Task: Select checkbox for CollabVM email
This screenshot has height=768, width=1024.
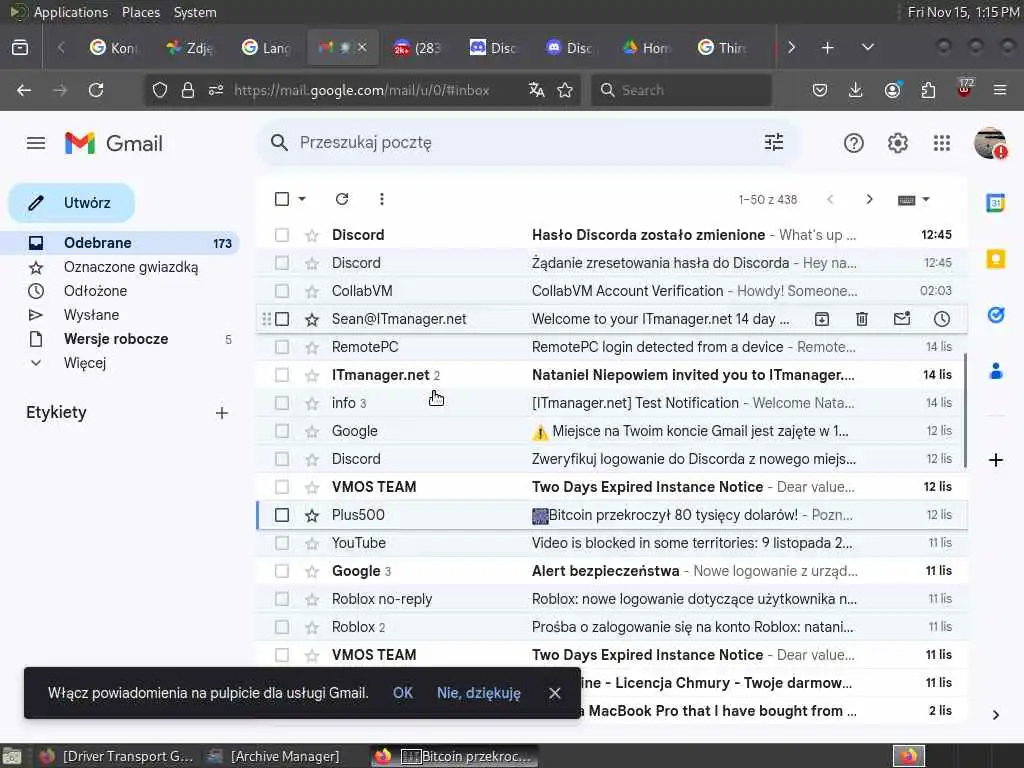Action: pyautogui.click(x=282, y=291)
